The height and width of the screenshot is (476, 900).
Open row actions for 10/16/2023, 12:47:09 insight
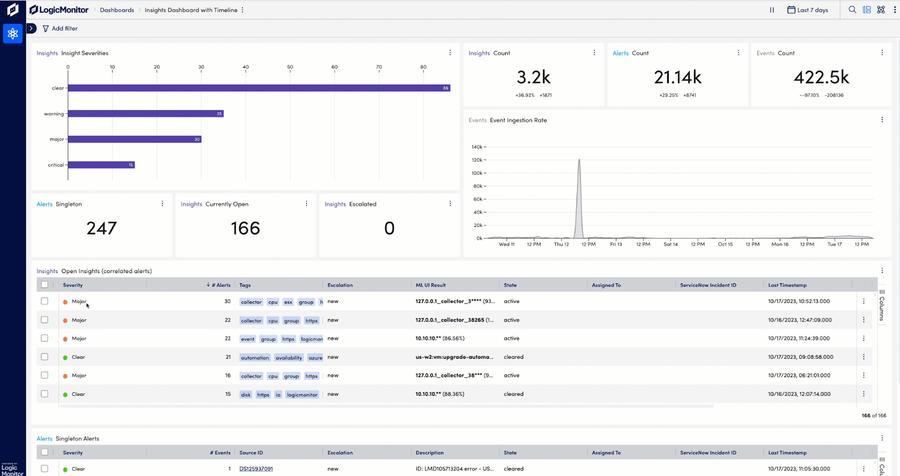[x=863, y=320]
